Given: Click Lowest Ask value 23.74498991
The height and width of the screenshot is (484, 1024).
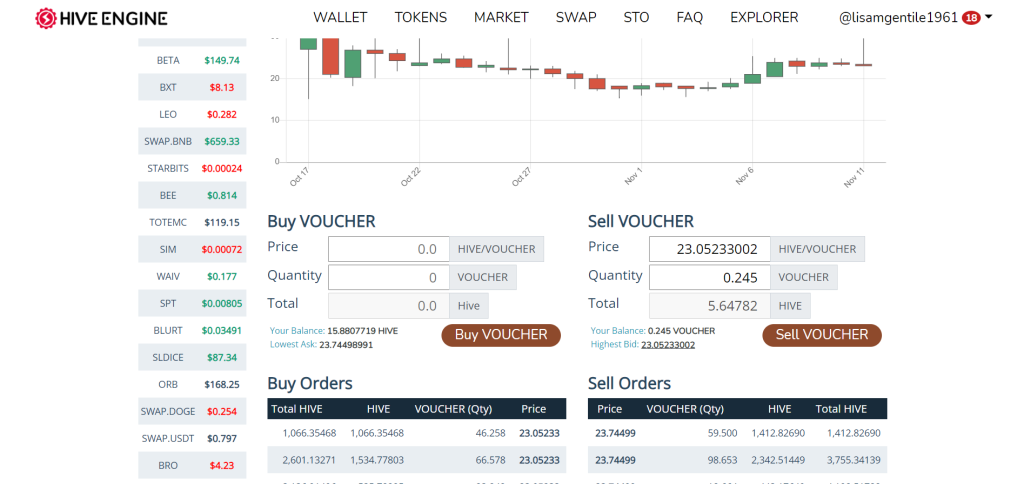Looking at the screenshot, I should pos(346,345).
